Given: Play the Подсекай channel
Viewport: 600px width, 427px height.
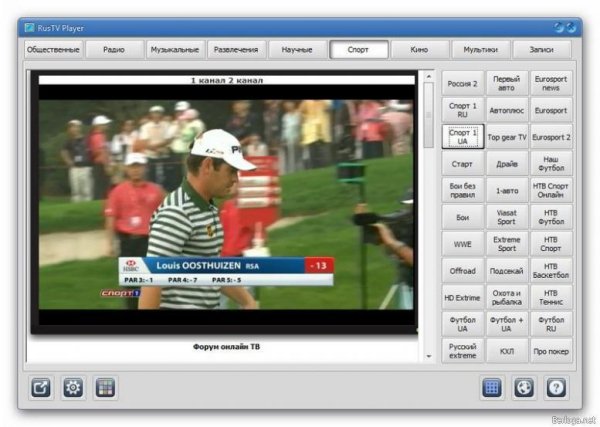Looking at the screenshot, I should (507, 271).
